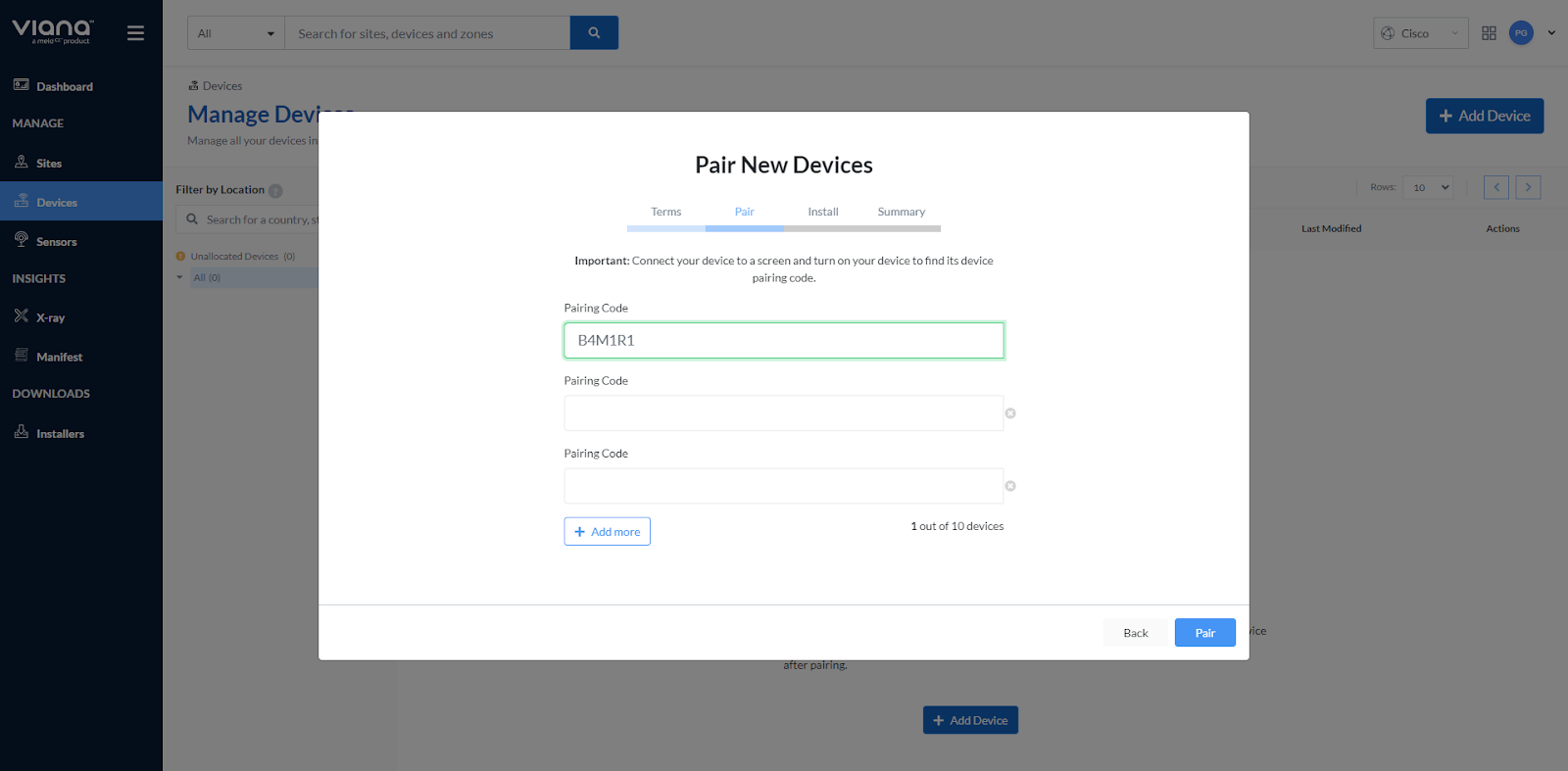Click the hamburger menu icon
The image size is (1568, 771).
135,33
